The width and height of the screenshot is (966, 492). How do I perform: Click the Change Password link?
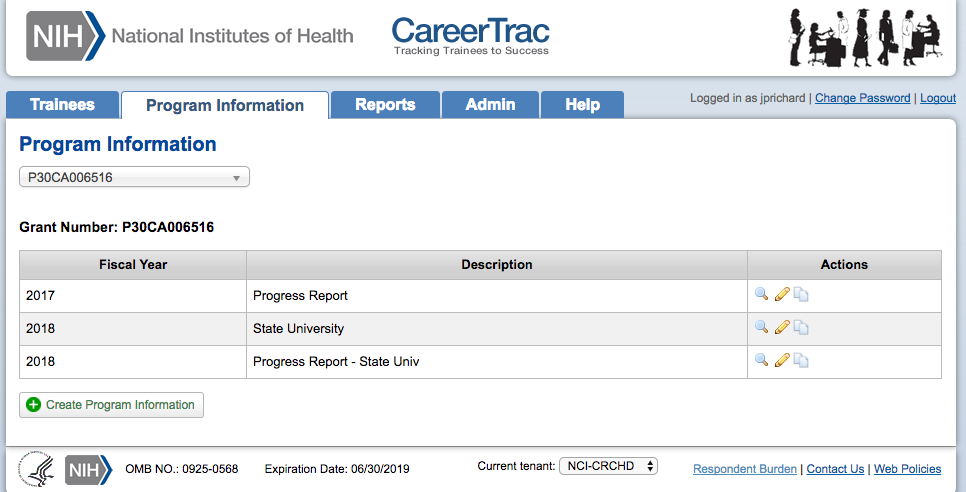click(862, 98)
